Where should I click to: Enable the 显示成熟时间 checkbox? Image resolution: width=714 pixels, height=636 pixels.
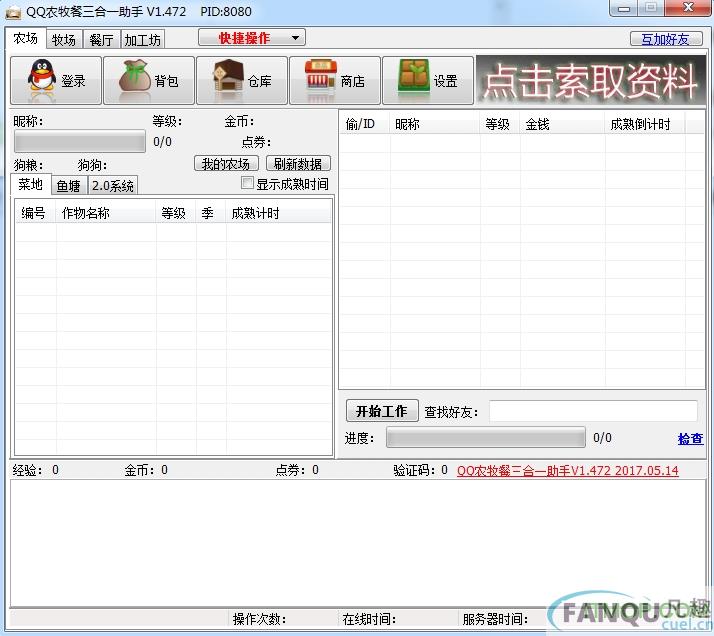[x=247, y=183]
